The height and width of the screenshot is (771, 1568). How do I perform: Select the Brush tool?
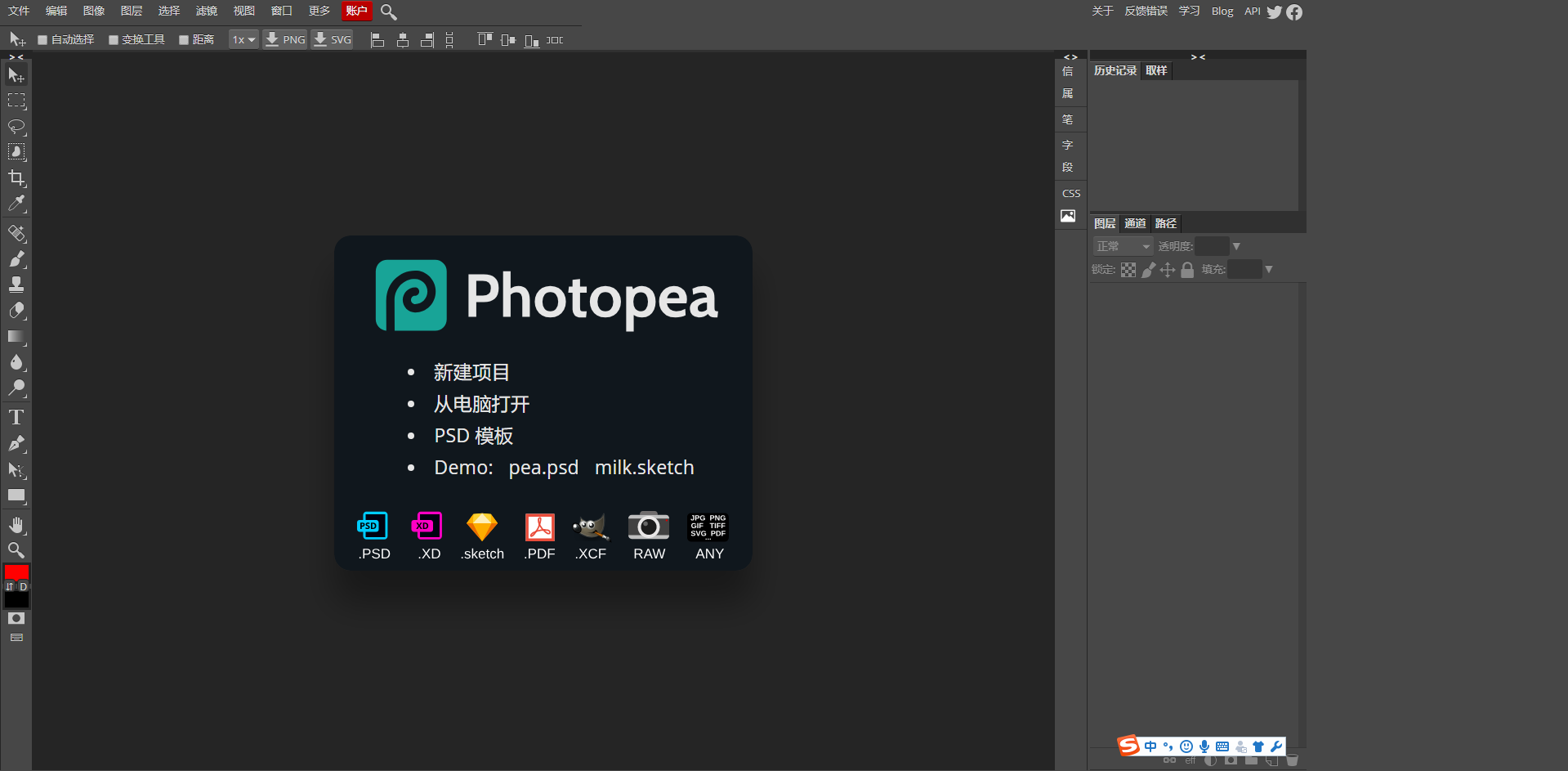(16, 259)
